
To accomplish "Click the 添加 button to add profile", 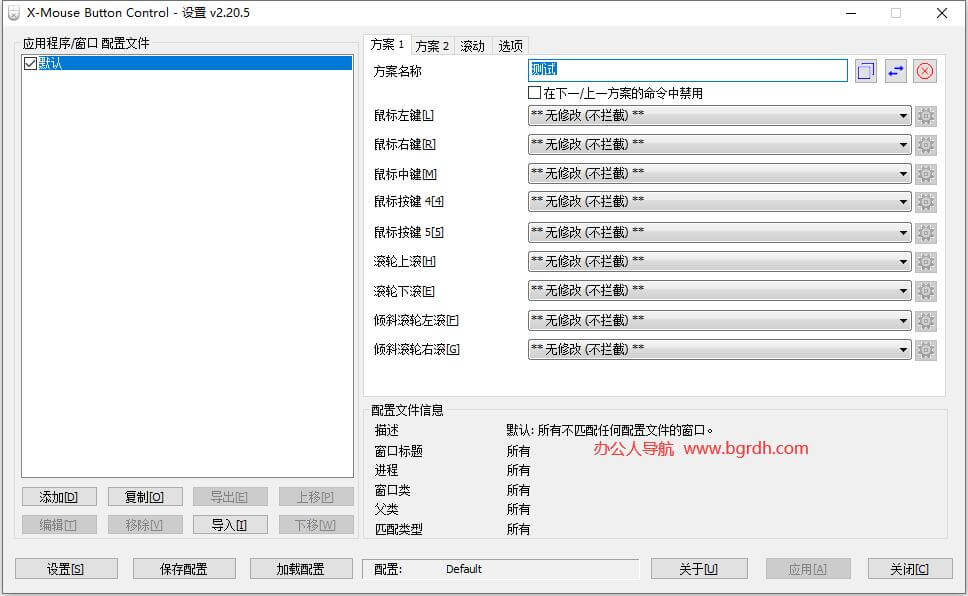I will (x=59, y=497).
